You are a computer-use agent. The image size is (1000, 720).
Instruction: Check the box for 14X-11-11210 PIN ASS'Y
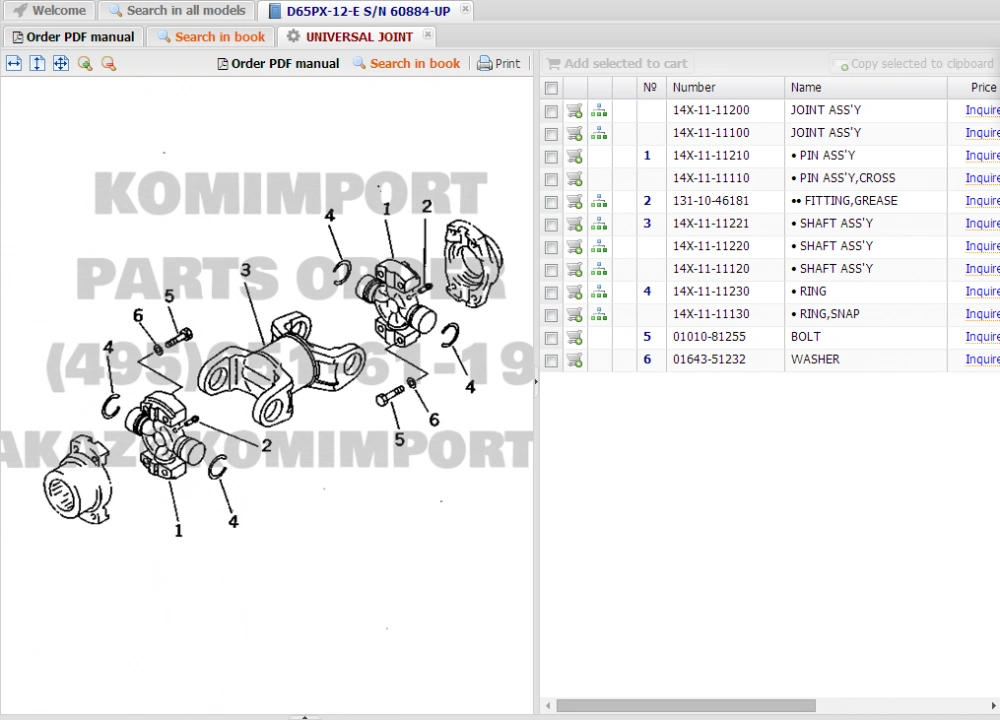click(x=552, y=157)
